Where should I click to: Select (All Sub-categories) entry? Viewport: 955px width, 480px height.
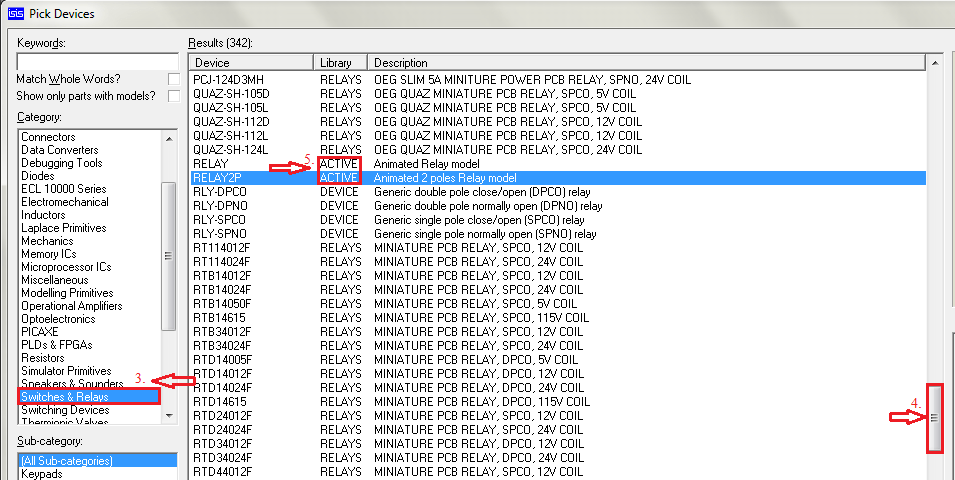97,461
